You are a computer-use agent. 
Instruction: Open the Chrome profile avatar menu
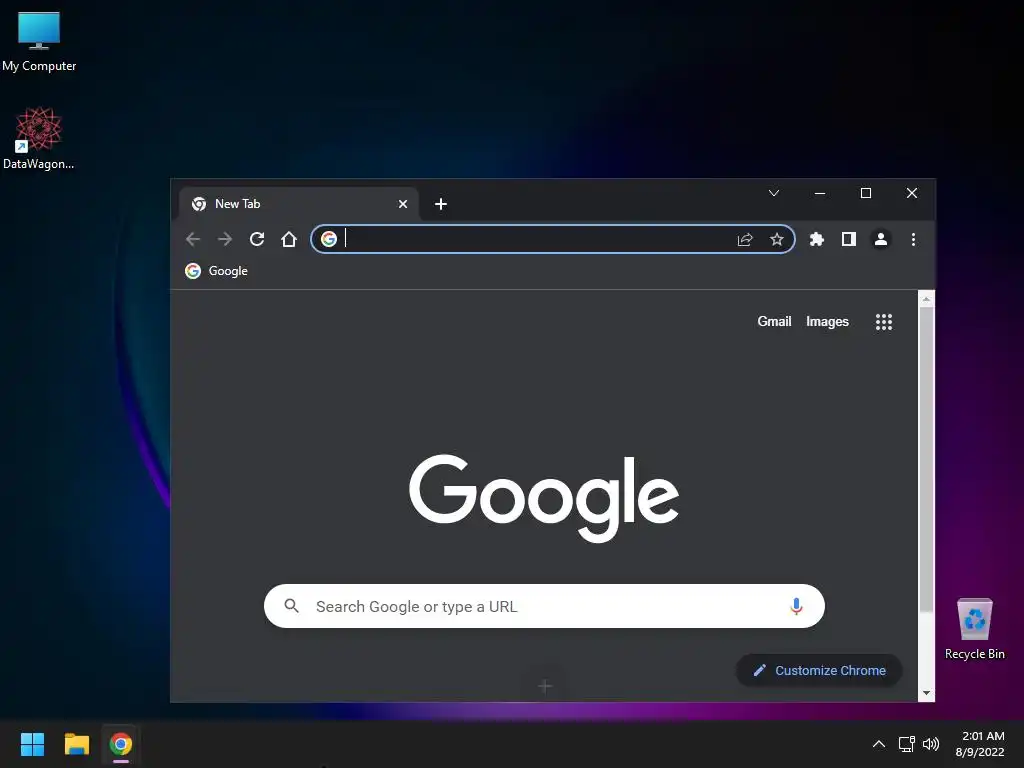point(880,239)
